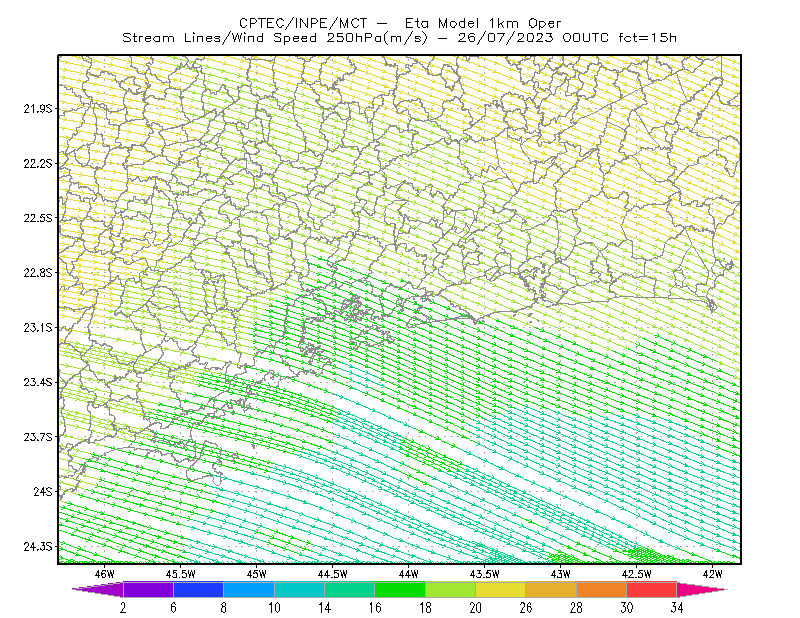Click the 44W longitude axis label
Image resolution: width=800 pixels, height=618 pixels.
coord(409,574)
